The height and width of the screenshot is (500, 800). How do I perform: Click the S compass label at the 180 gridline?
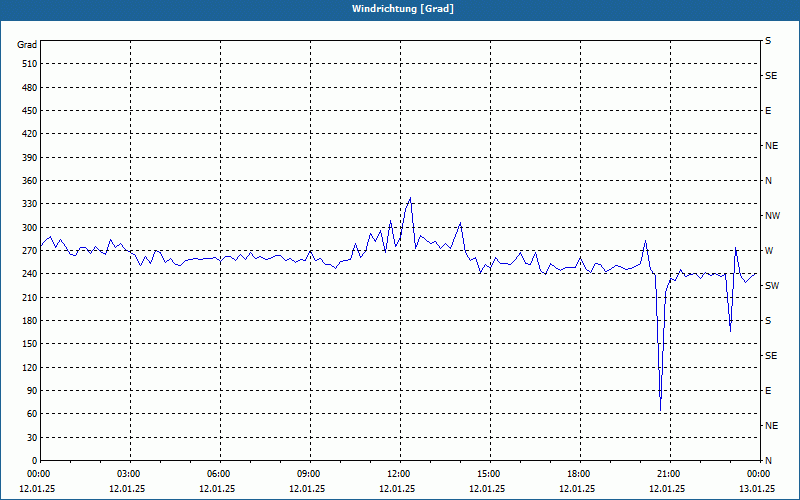tap(768, 321)
